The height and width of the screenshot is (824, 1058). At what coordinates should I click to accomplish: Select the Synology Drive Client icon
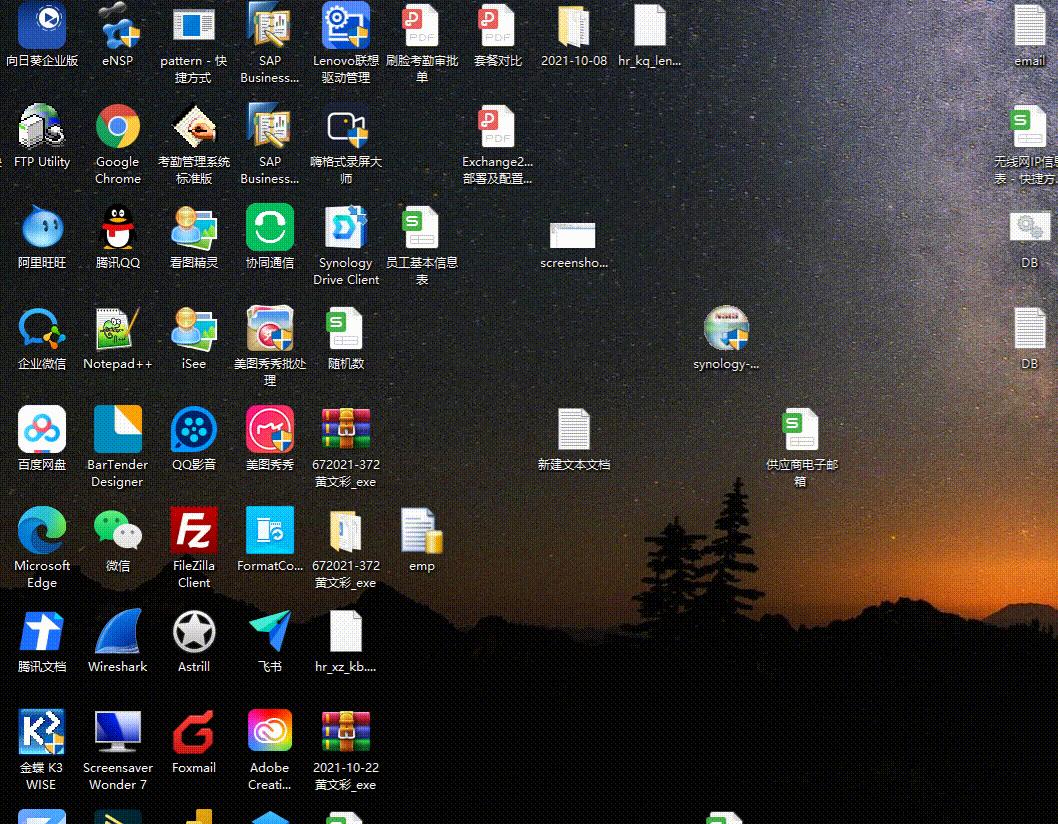[x=345, y=227]
